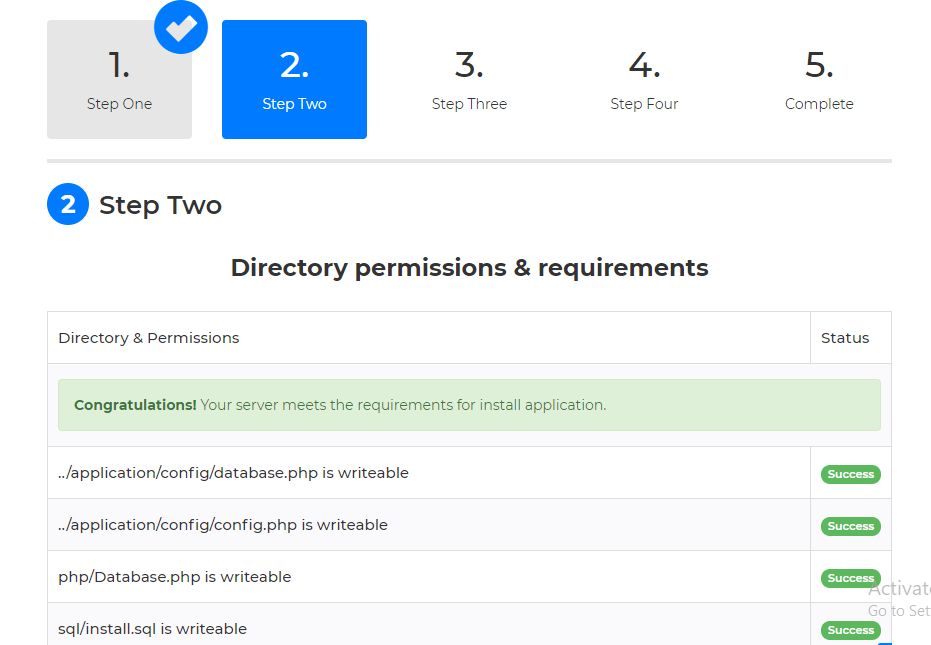Click the Directory permissions & requirements title
This screenshot has height=645, width=931.
coord(469,268)
